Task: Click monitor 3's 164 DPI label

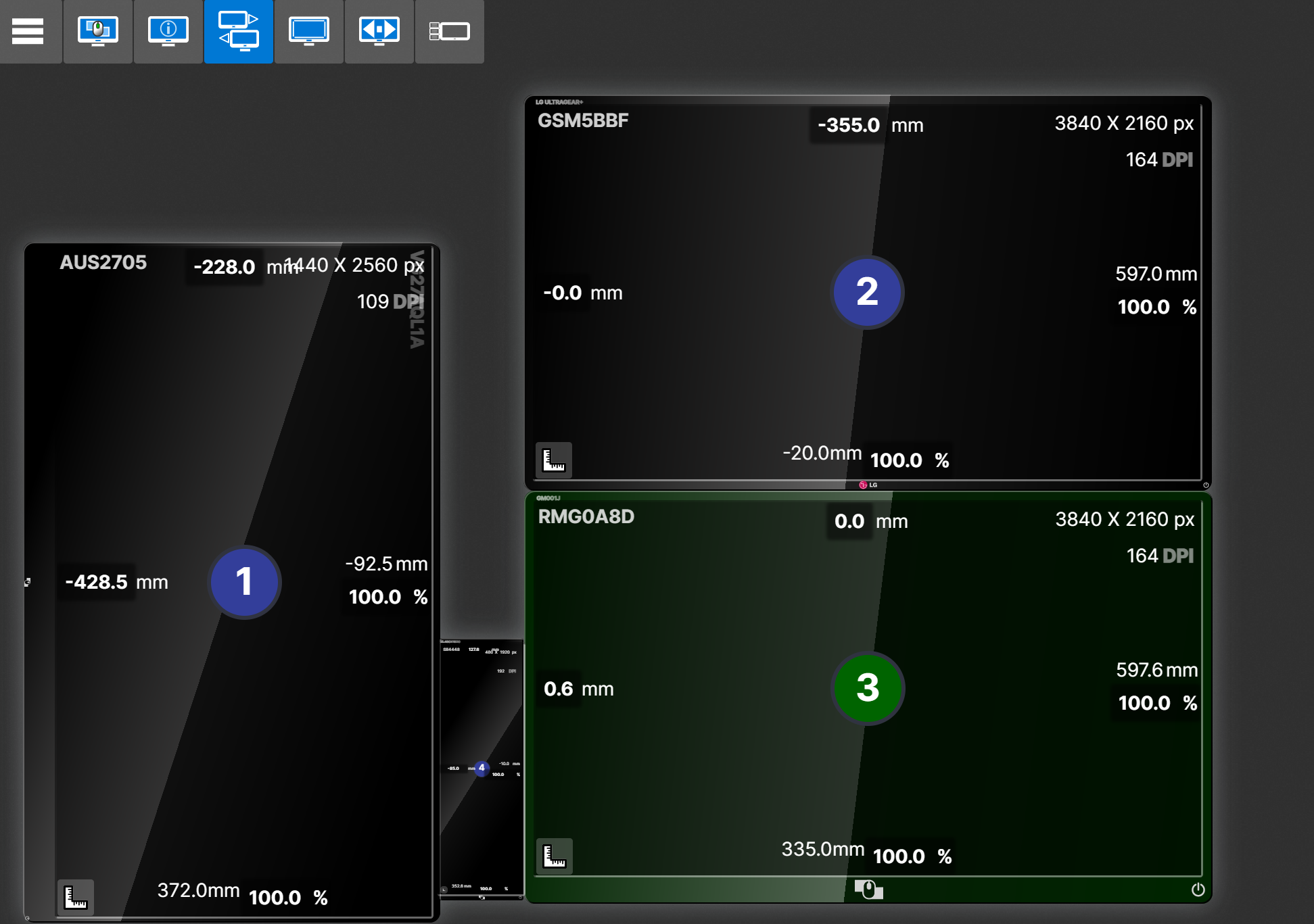Action: [x=1160, y=556]
